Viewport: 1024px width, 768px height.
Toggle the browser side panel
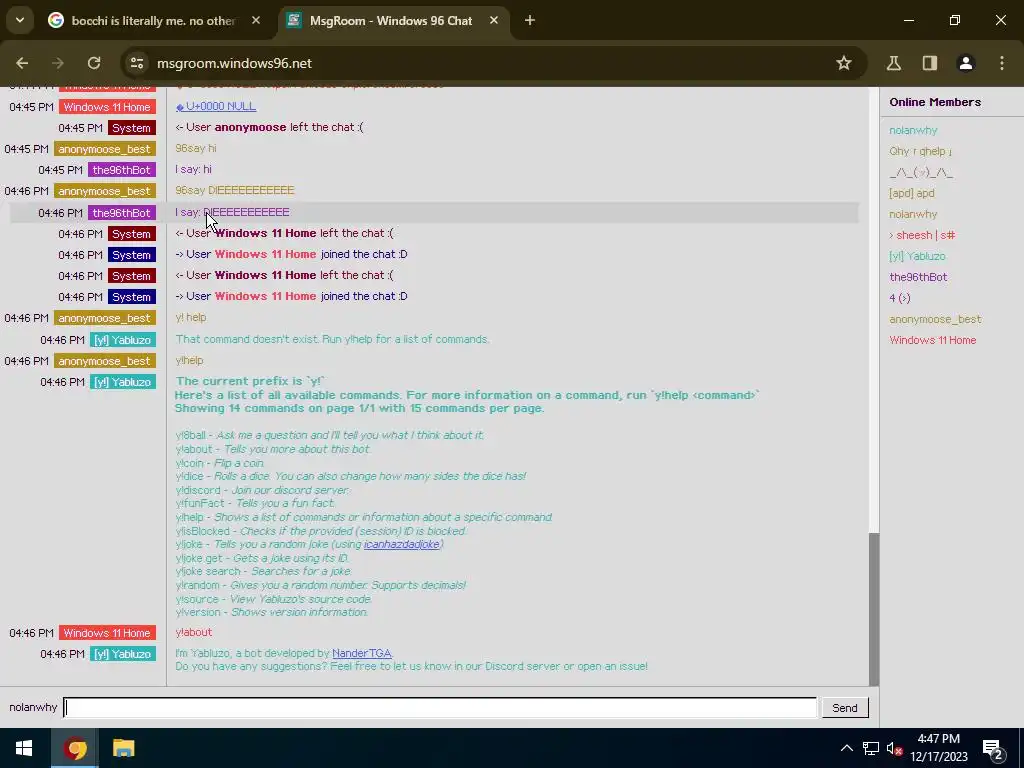pos(930,63)
